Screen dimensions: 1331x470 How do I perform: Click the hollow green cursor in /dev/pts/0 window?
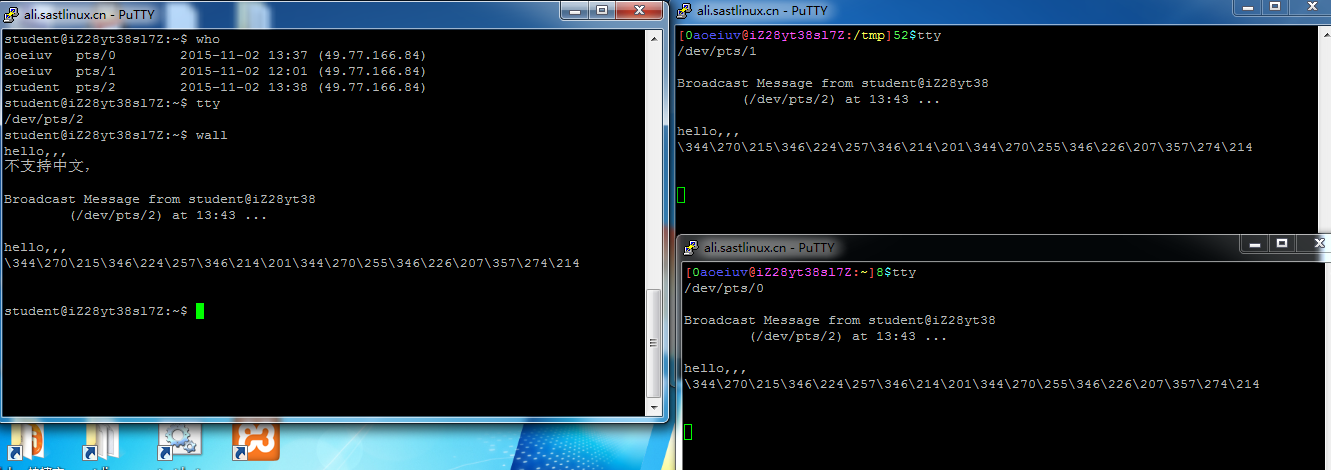pyautogui.click(x=689, y=431)
